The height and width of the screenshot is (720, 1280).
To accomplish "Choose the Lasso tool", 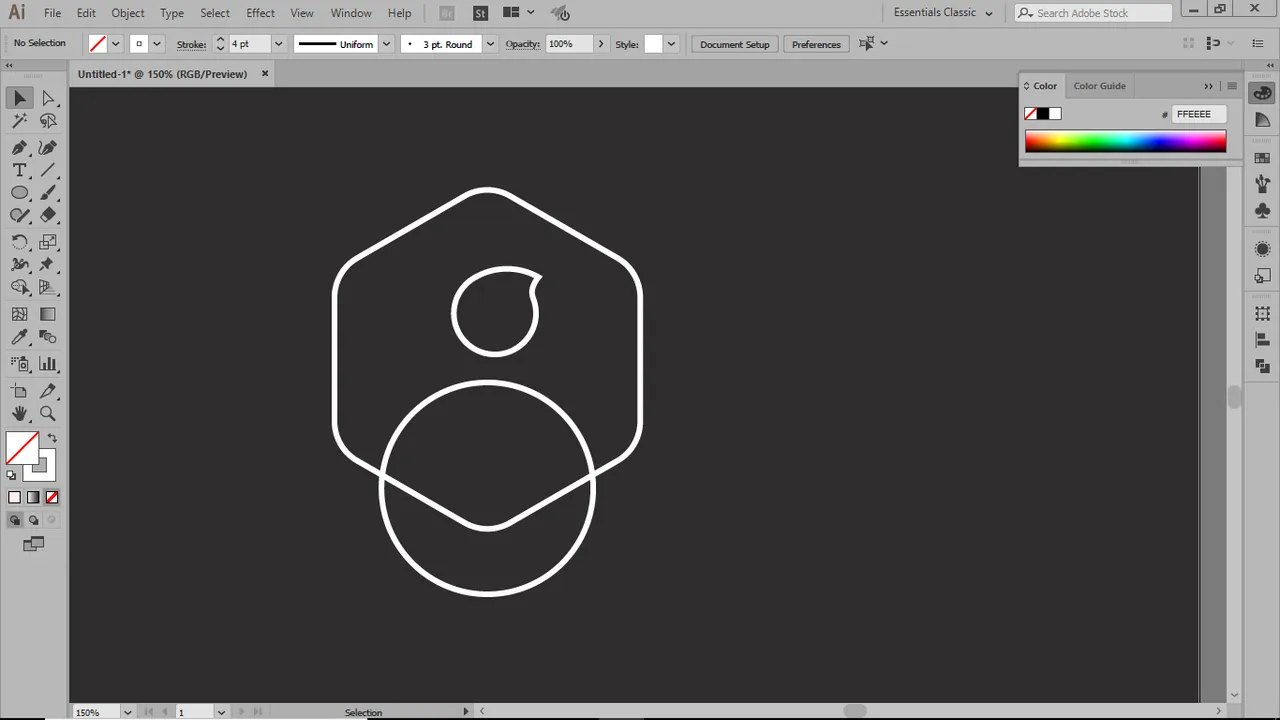I will click(x=48, y=121).
